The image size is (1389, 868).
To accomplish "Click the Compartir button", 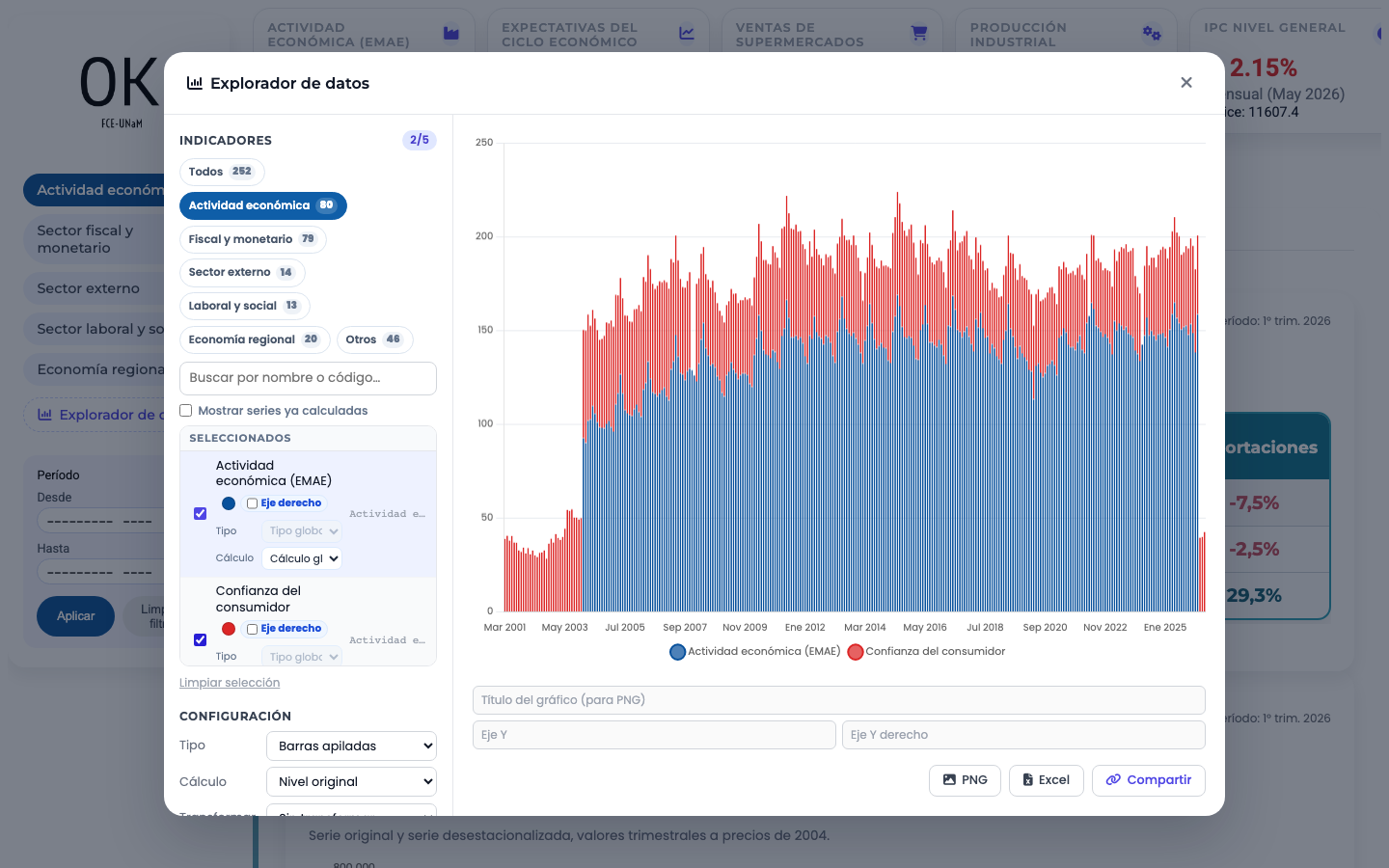I will click(x=1149, y=780).
